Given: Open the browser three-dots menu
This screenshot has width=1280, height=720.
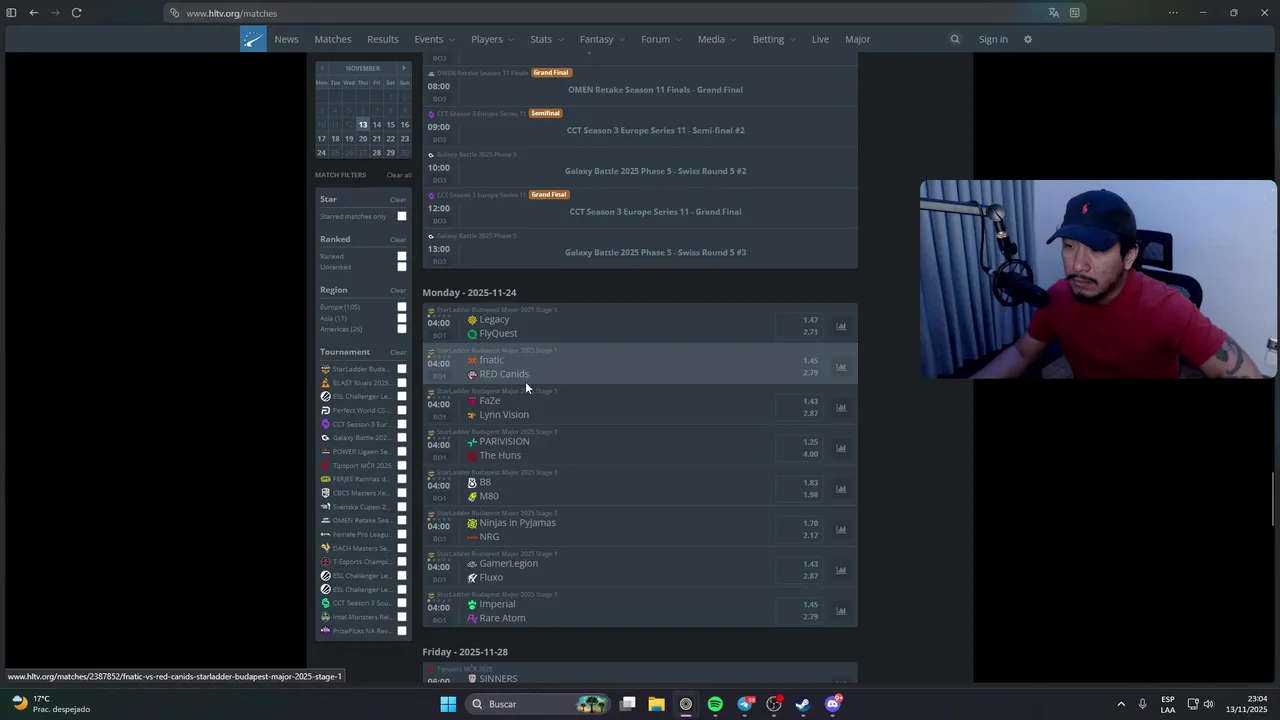Looking at the screenshot, I should [x=1173, y=13].
